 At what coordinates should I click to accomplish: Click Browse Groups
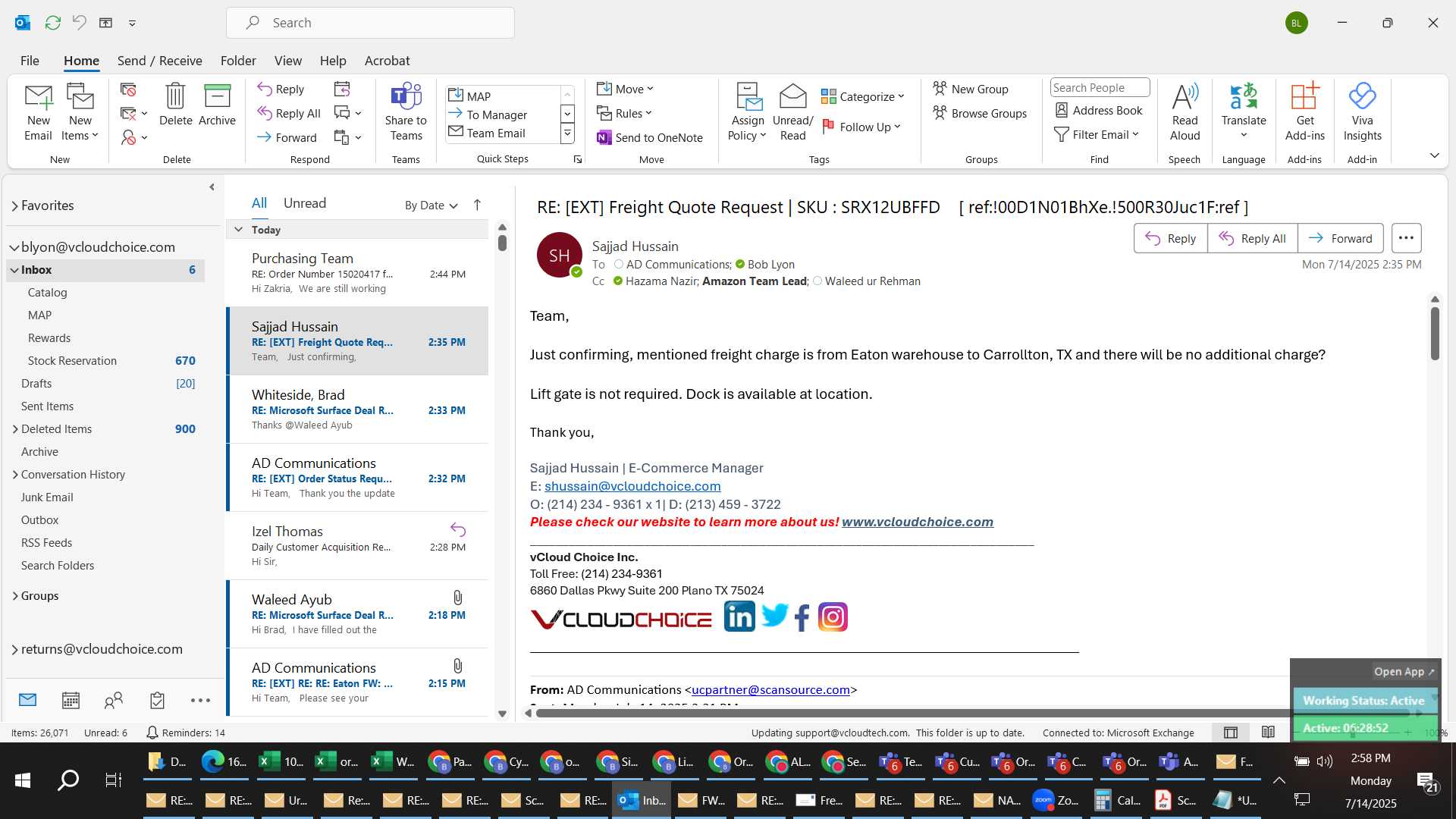980,113
